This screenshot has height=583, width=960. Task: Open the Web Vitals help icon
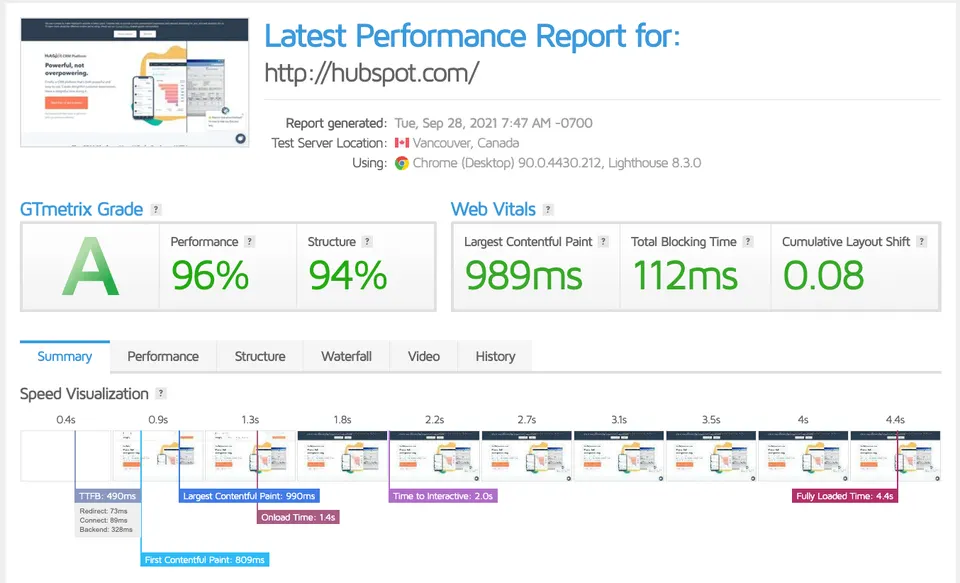548,209
